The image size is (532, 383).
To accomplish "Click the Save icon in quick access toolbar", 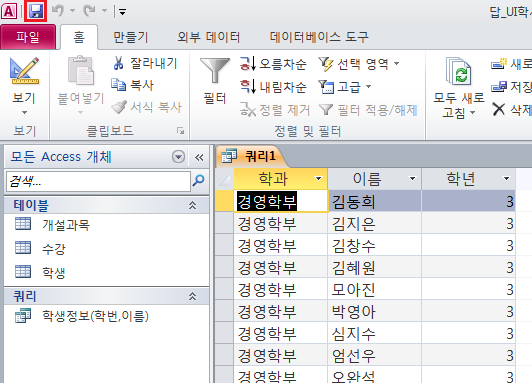I will point(36,12).
